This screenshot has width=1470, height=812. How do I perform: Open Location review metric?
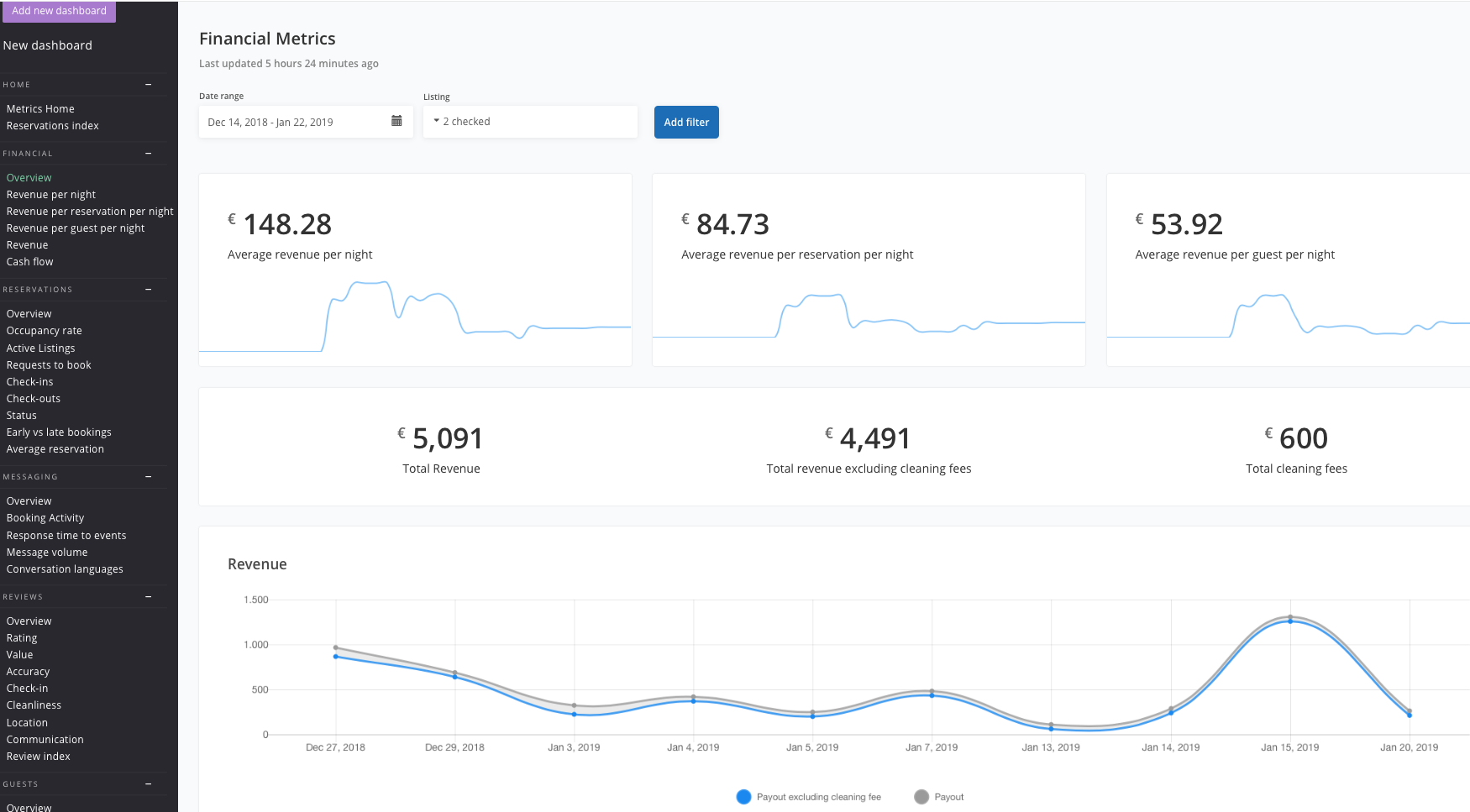tap(28, 723)
